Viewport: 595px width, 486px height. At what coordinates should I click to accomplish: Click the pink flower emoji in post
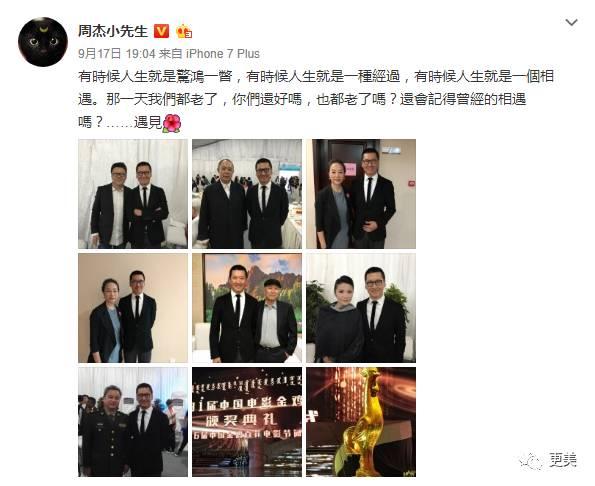pos(172,124)
